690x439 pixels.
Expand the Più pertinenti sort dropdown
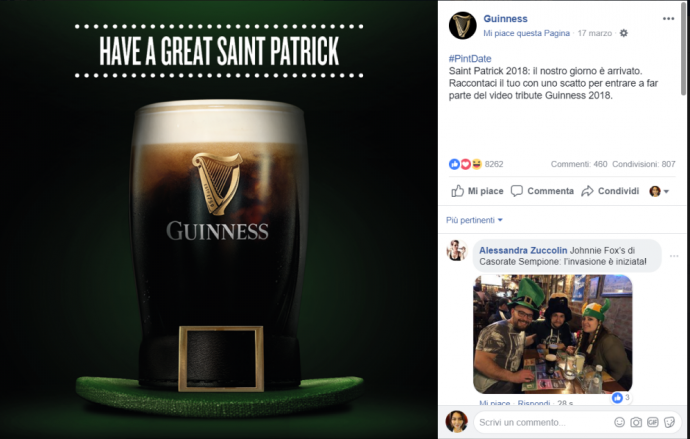pos(474,220)
